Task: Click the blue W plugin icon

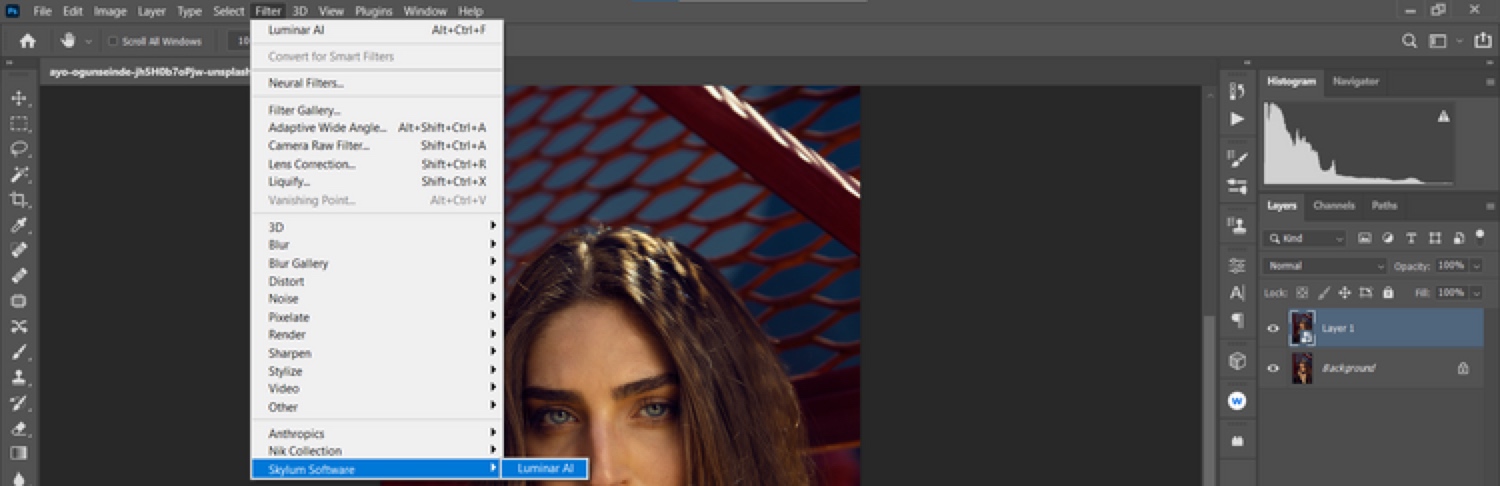Action: [1237, 400]
